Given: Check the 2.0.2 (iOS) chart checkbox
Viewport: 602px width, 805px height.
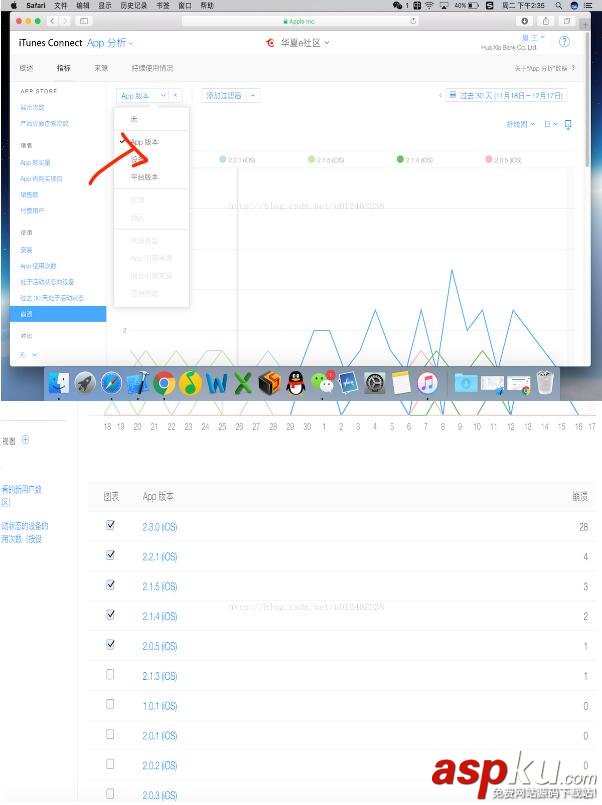Looking at the screenshot, I should pos(110,763).
